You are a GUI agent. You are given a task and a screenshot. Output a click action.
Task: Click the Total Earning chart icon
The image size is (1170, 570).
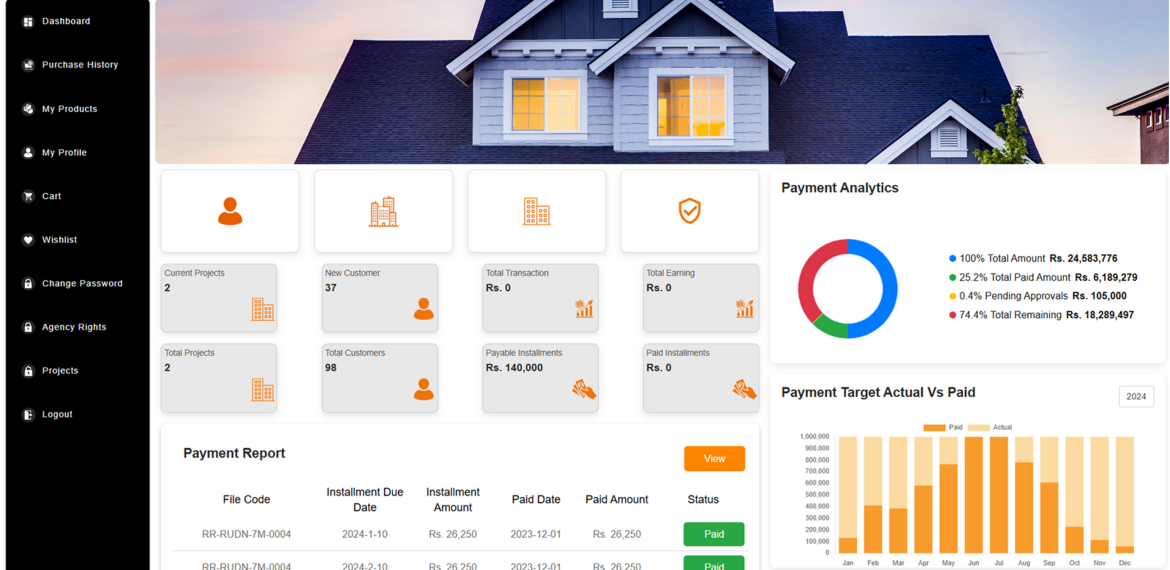pyautogui.click(x=745, y=309)
